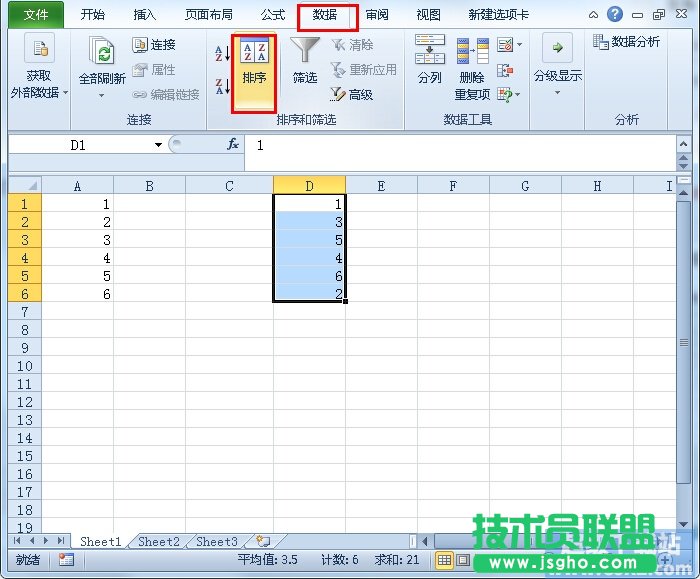Sort ascending with A to Z icon
Screen dimensions: 700x579
(x=222, y=54)
